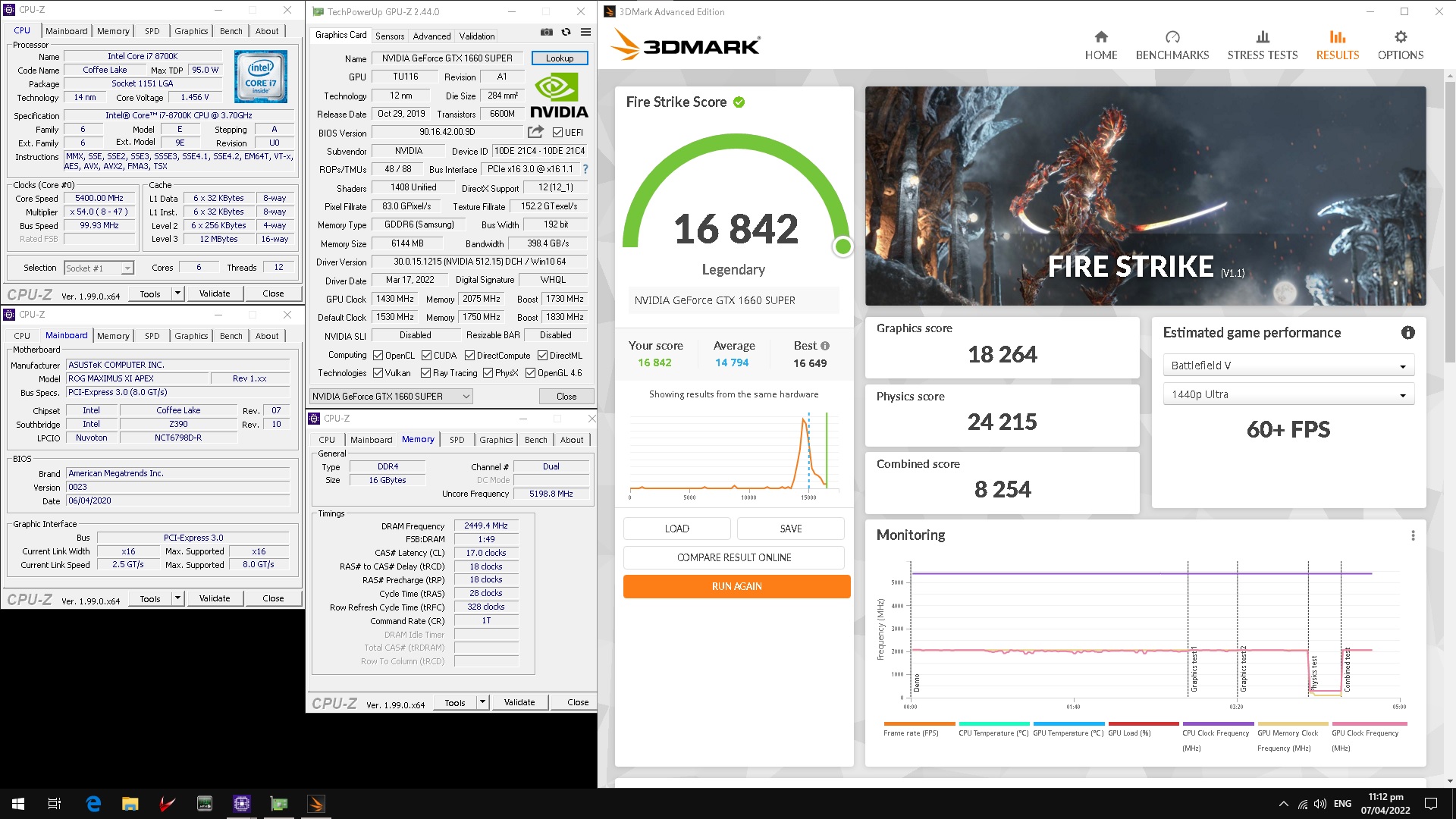Launch Microsoft Edge from taskbar
Image resolution: width=1456 pixels, height=819 pixels.
tap(93, 804)
